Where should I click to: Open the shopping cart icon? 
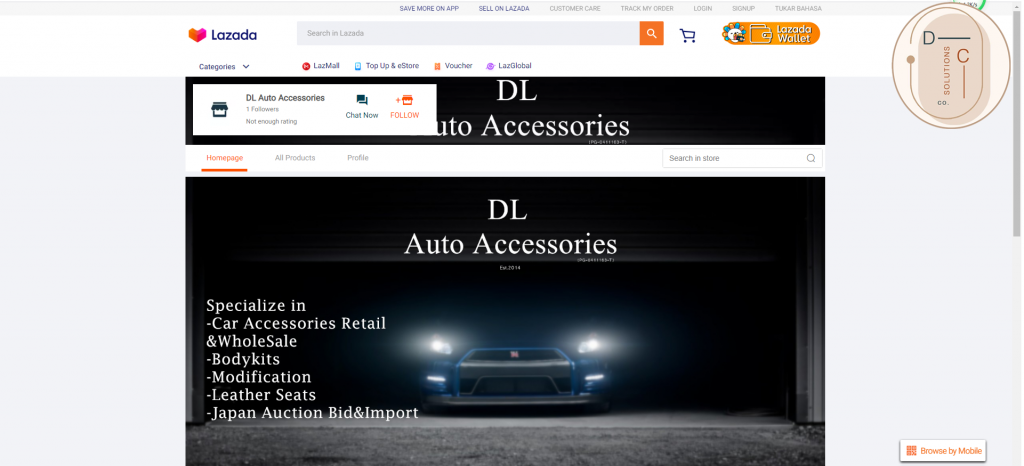click(688, 35)
